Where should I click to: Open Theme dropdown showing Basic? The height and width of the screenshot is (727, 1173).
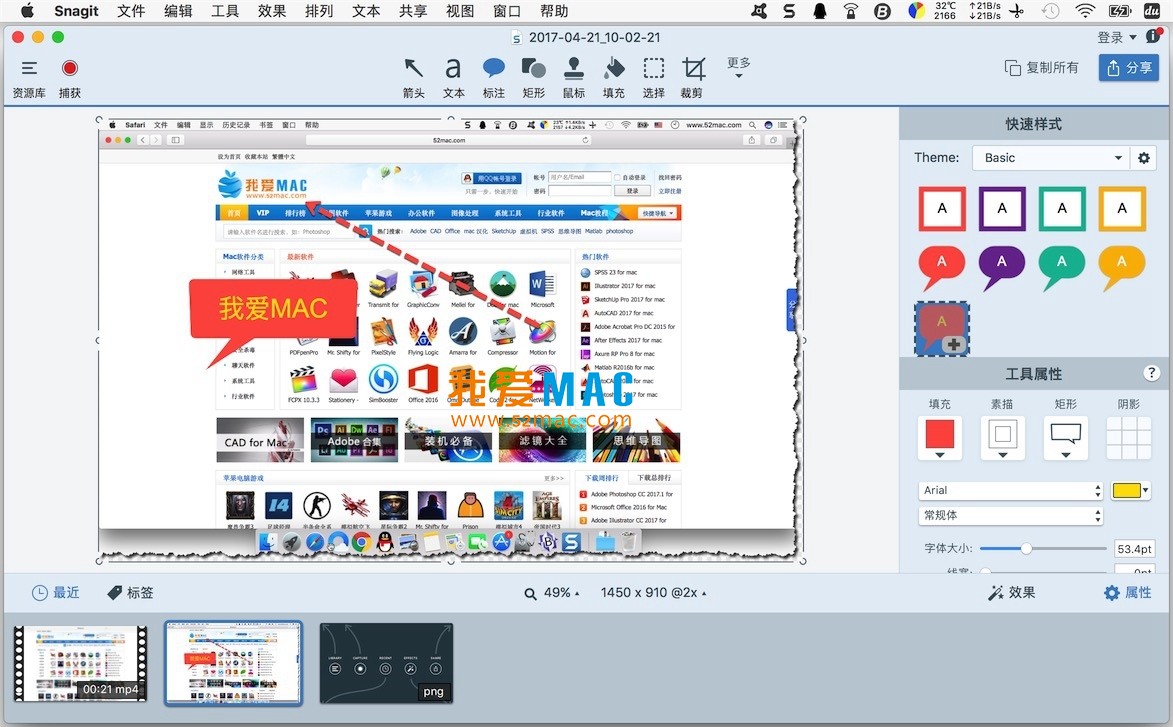click(1051, 158)
